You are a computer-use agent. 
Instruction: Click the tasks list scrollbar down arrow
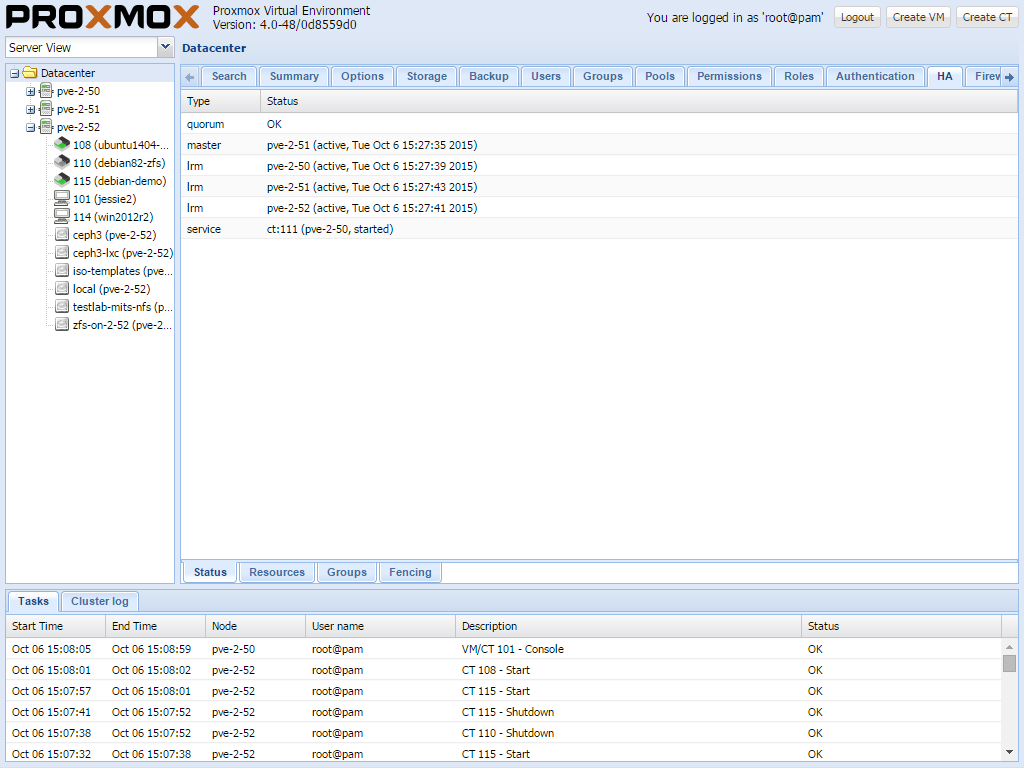pyautogui.click(x=1009, y=751)
